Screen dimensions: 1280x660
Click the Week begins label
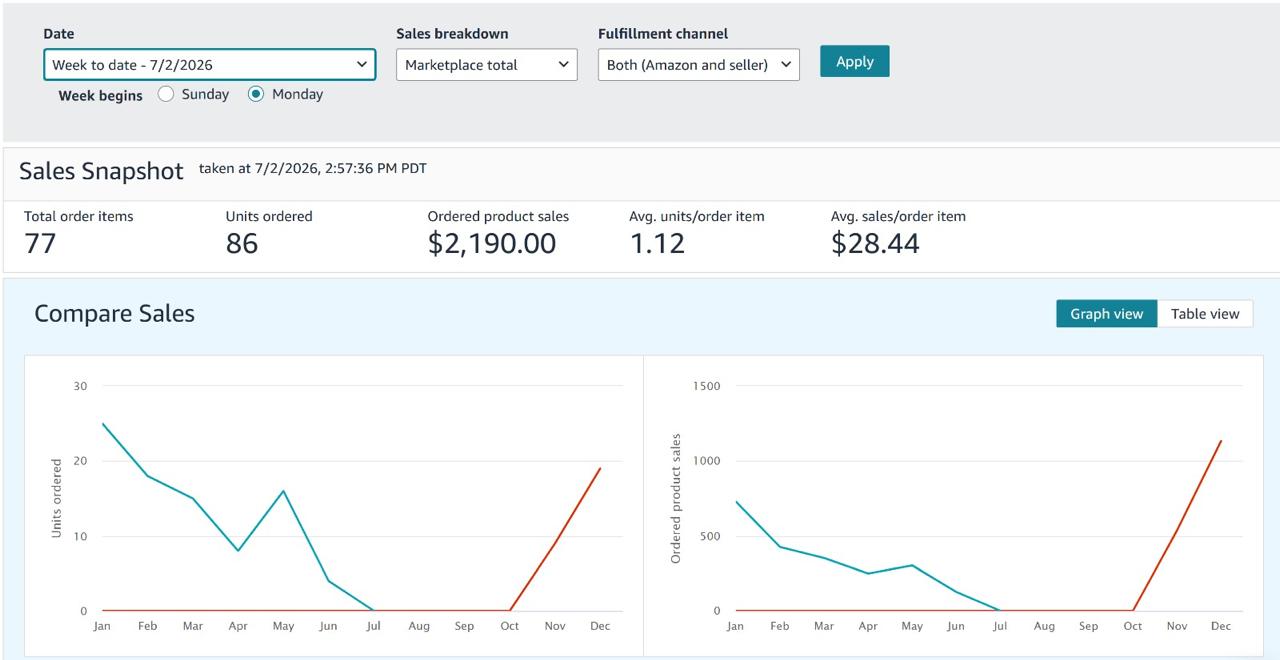click(101, 96)
